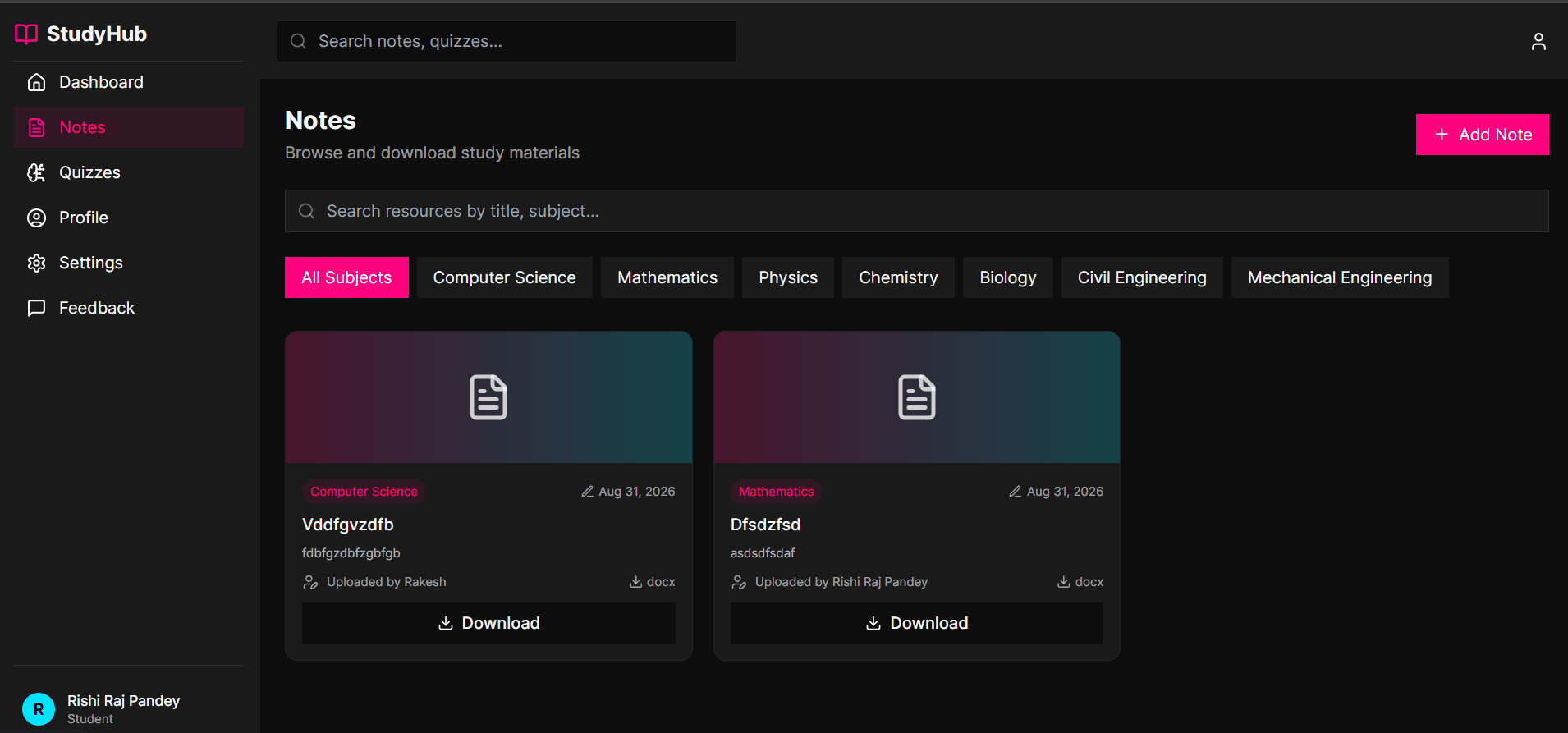The image size is (1568, 733).
Task: Click uploader icon beside Rishi Raj Pandey upload
Action: click(x=739, y=582)
